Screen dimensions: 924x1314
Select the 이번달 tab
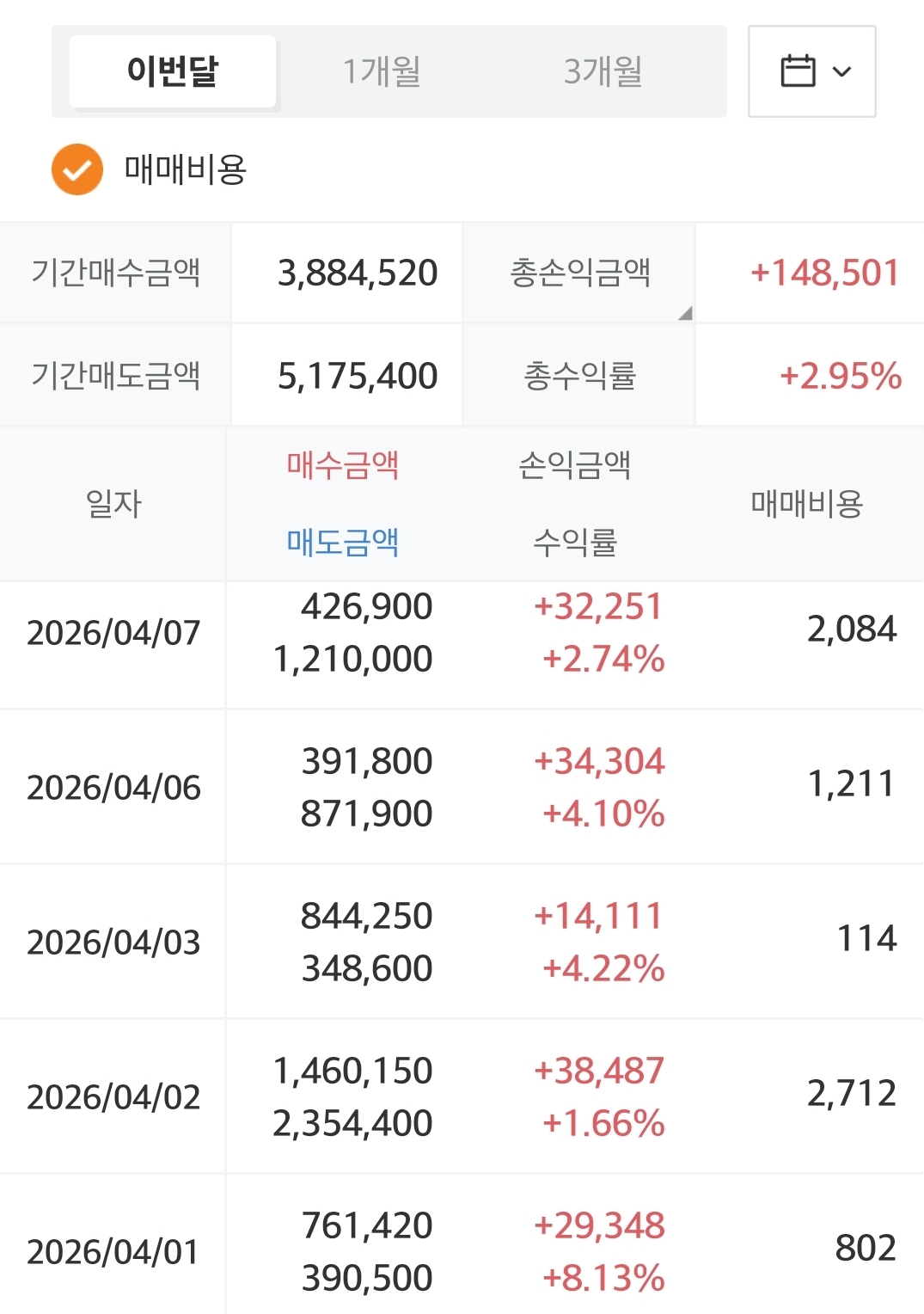pos(173,71)
